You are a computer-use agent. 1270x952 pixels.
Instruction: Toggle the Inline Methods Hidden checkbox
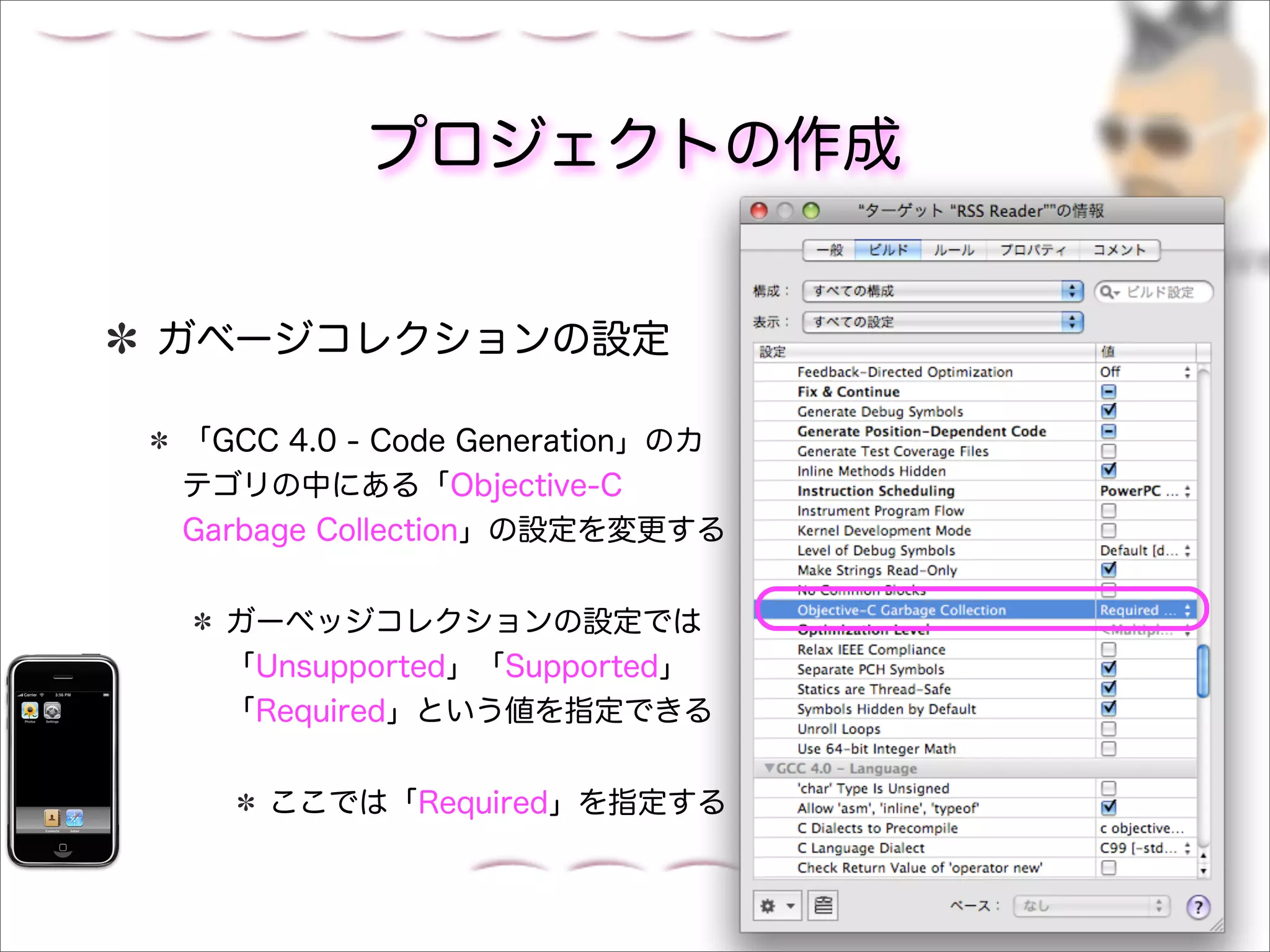pos(1109,470)
